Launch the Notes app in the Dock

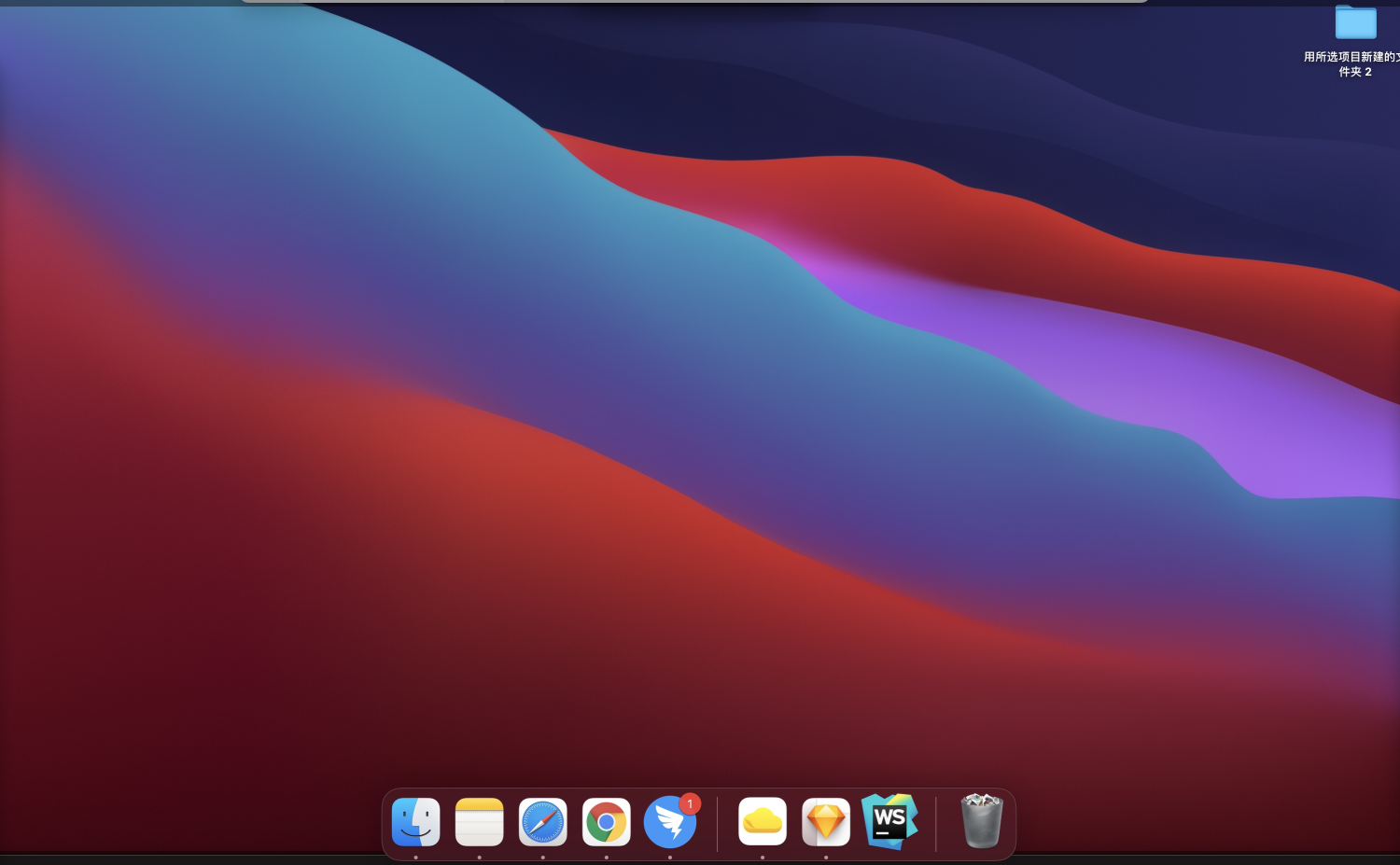pyautogui.click(x=480, y=822)
